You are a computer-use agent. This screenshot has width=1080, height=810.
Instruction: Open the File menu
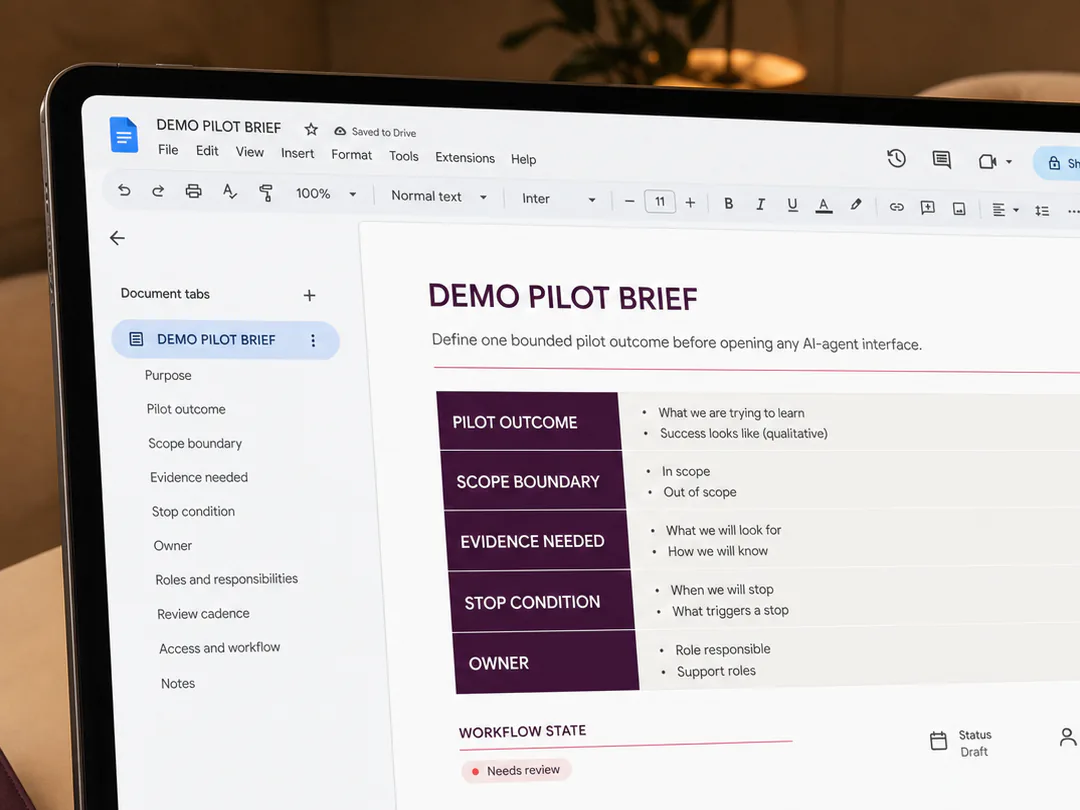[168, 149]
